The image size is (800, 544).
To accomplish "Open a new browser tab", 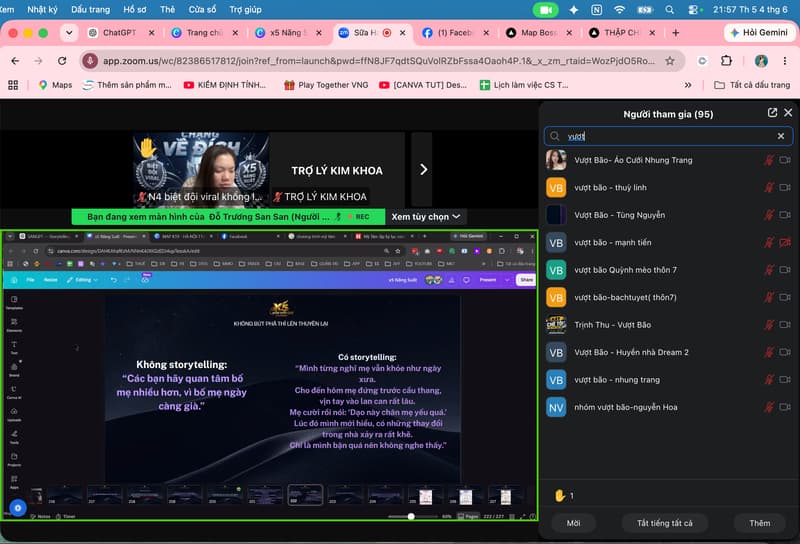I will pos(676,33).
